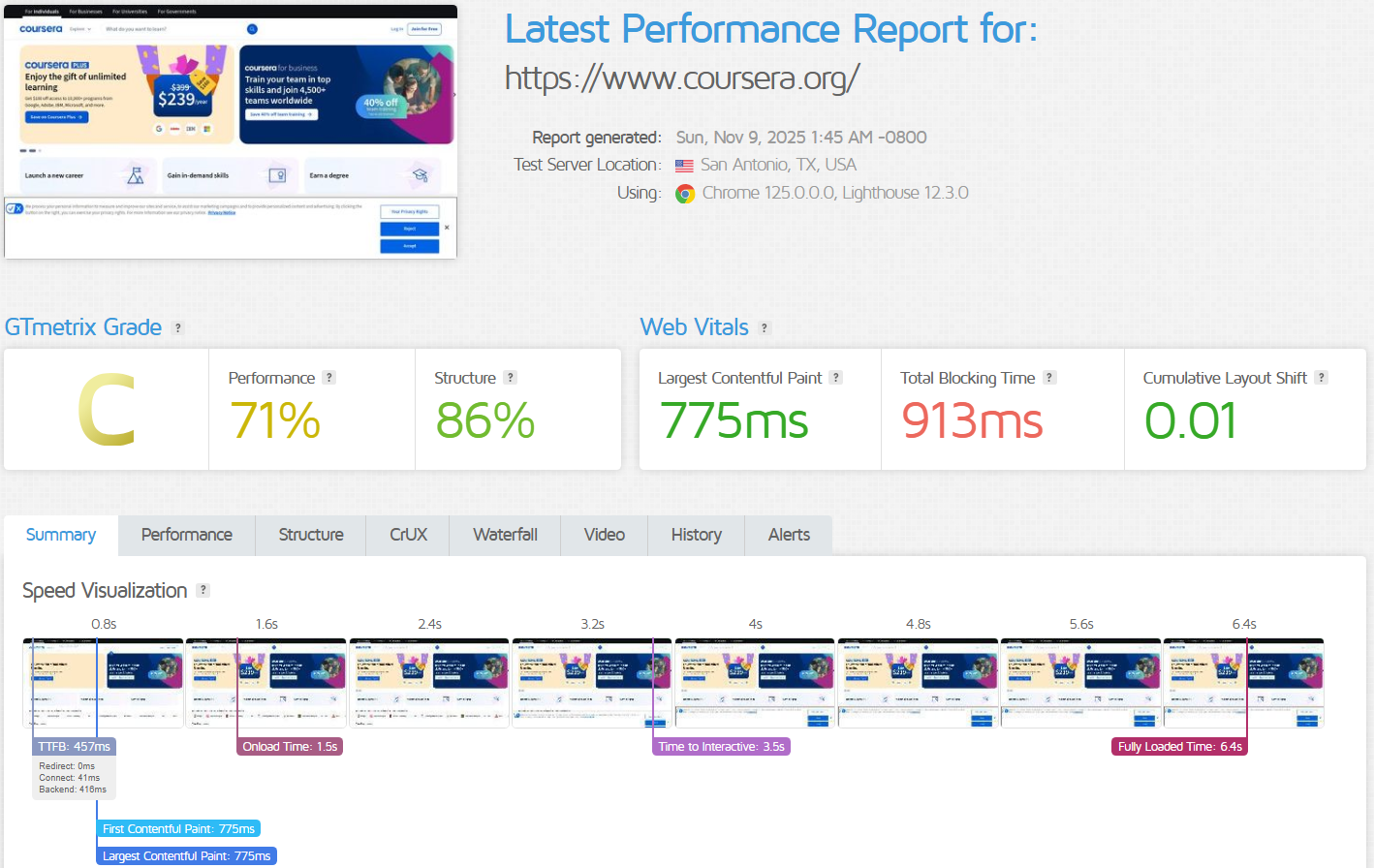
Task: Select the Structure tab
Action: coord(311,535)
